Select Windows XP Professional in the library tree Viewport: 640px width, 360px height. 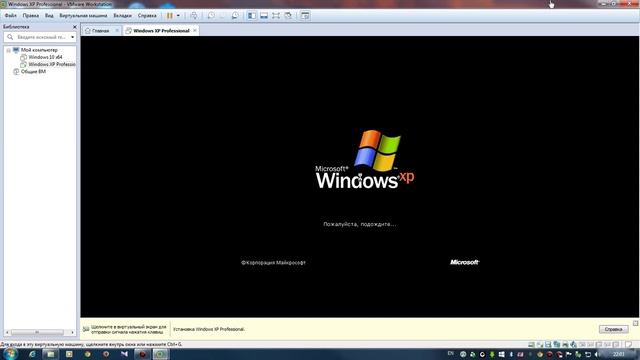point(51,64)
